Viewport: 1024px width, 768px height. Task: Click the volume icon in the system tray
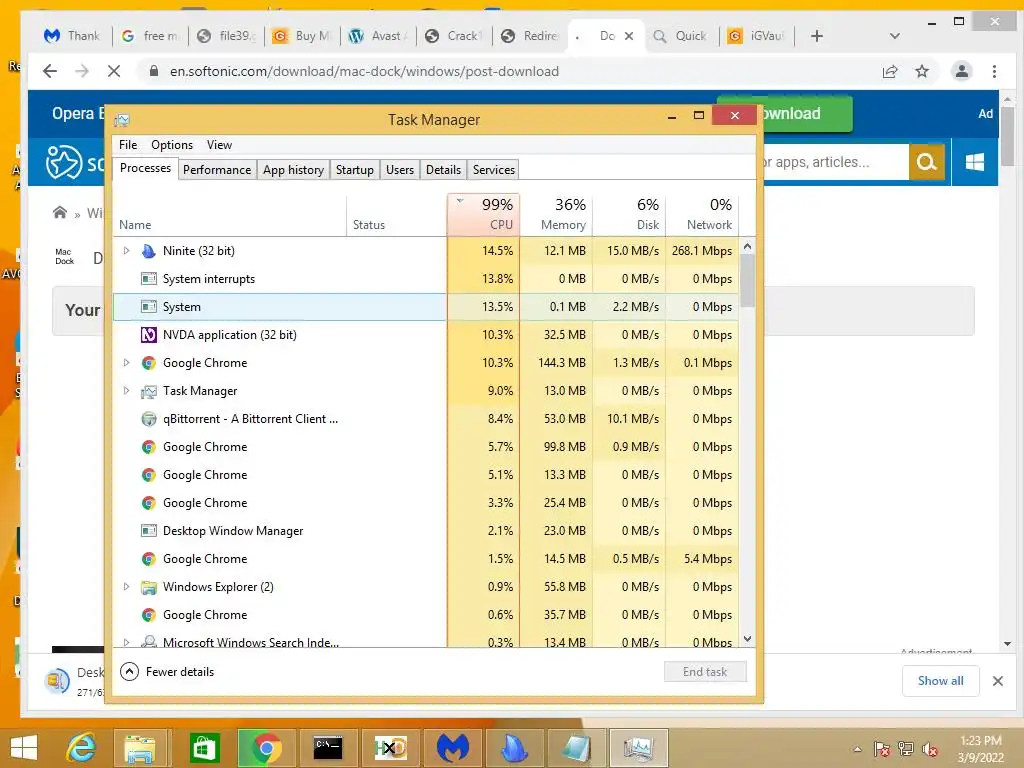(x=930, y=749)
